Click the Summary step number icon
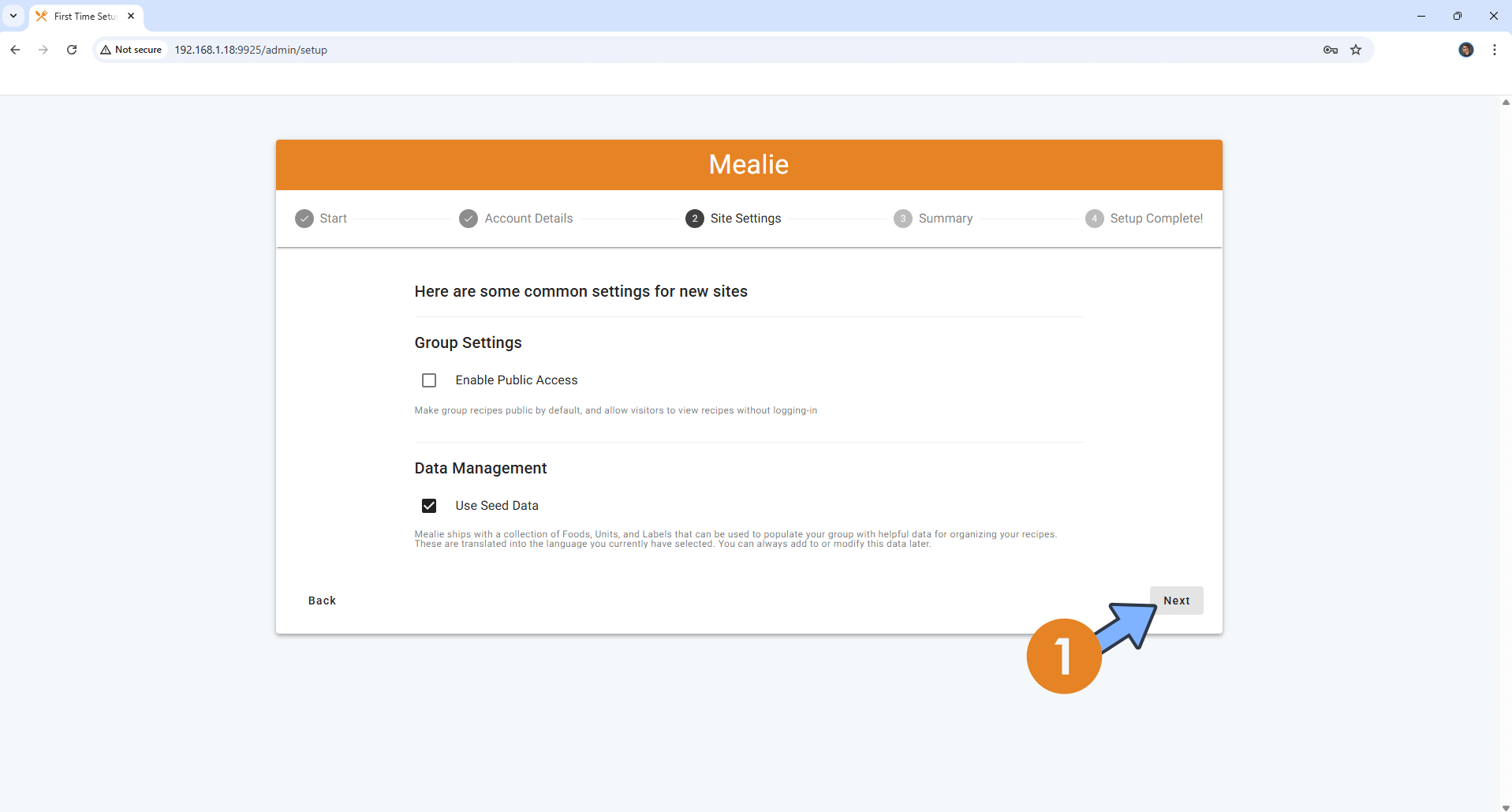 pyautogui.click(x=903, y=219)
